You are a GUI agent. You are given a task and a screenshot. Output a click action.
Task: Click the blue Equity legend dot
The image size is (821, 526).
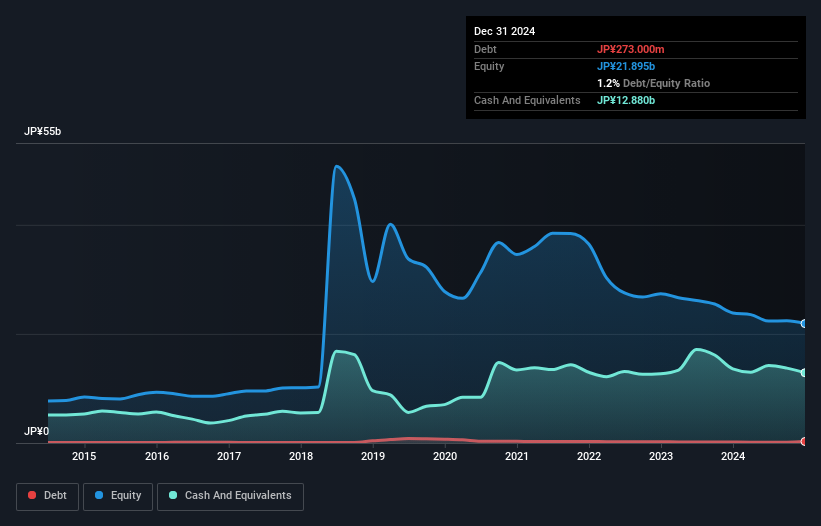pos(99,495)
